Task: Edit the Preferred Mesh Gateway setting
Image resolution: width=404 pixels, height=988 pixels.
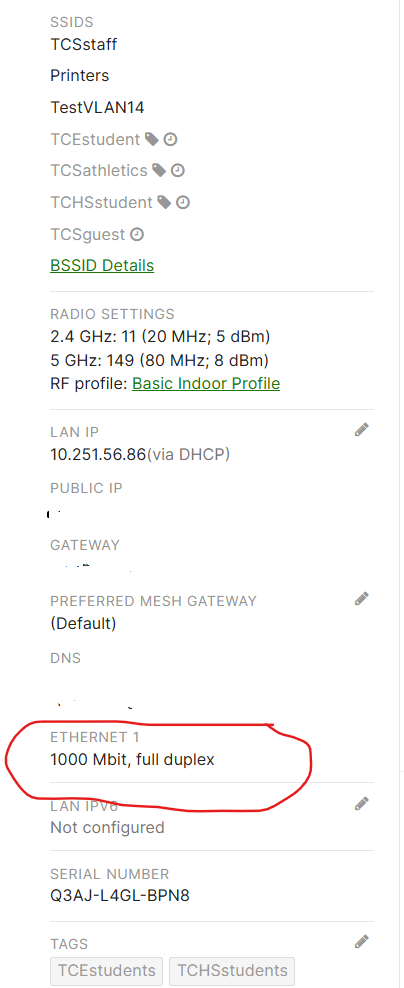Action: pyautogui.click(x=361, y=598)
